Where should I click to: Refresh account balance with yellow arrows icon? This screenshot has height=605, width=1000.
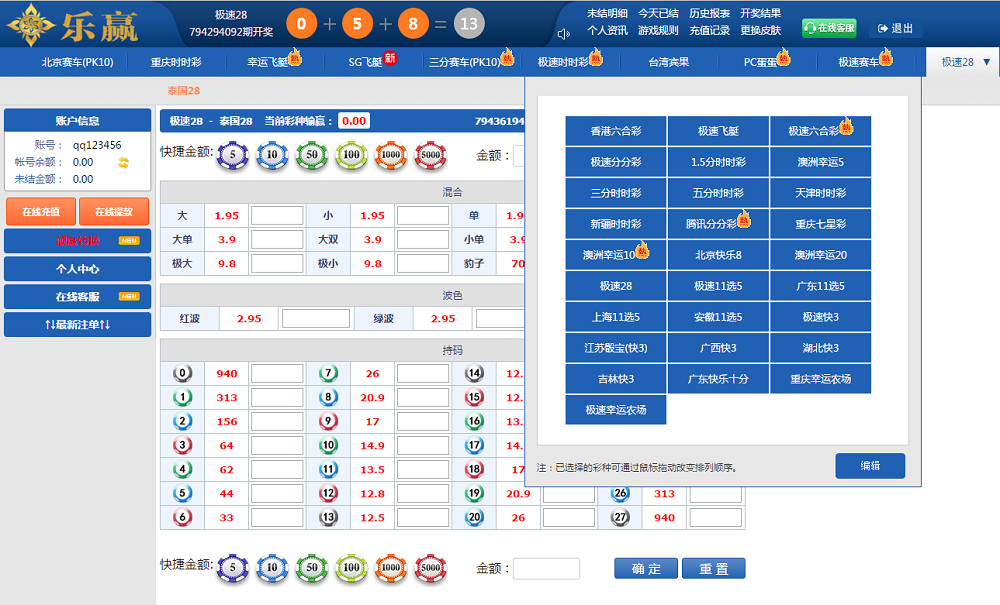click(x=124, y=162)
